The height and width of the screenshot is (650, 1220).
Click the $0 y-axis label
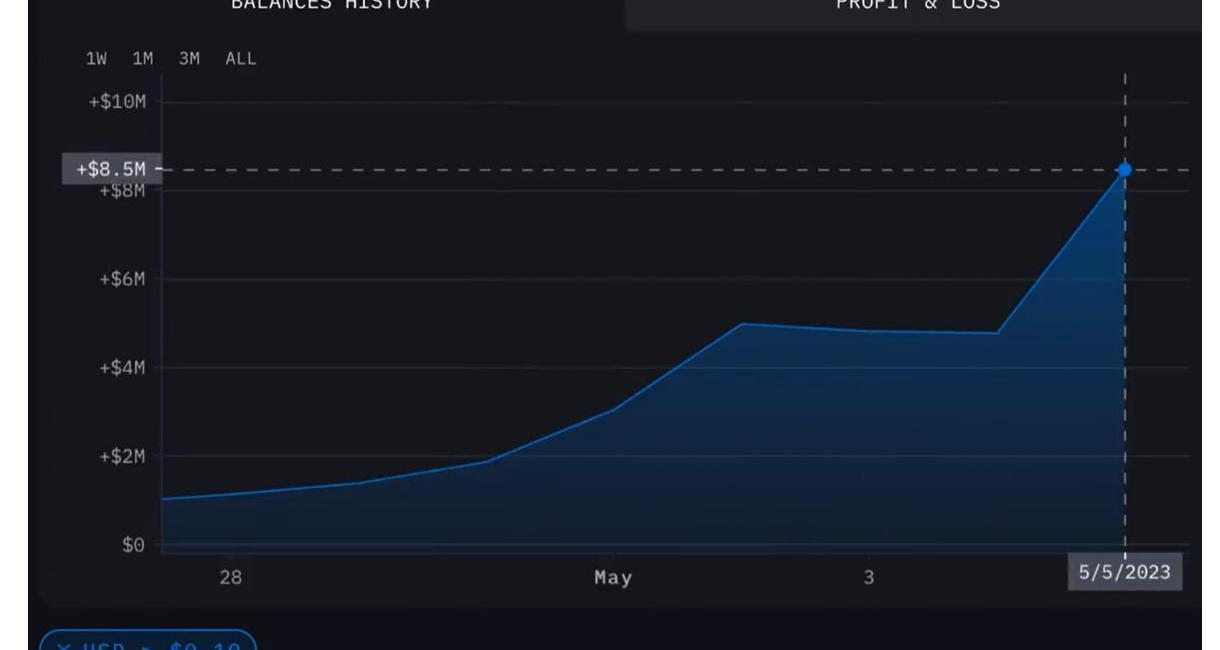click(133, 545)
